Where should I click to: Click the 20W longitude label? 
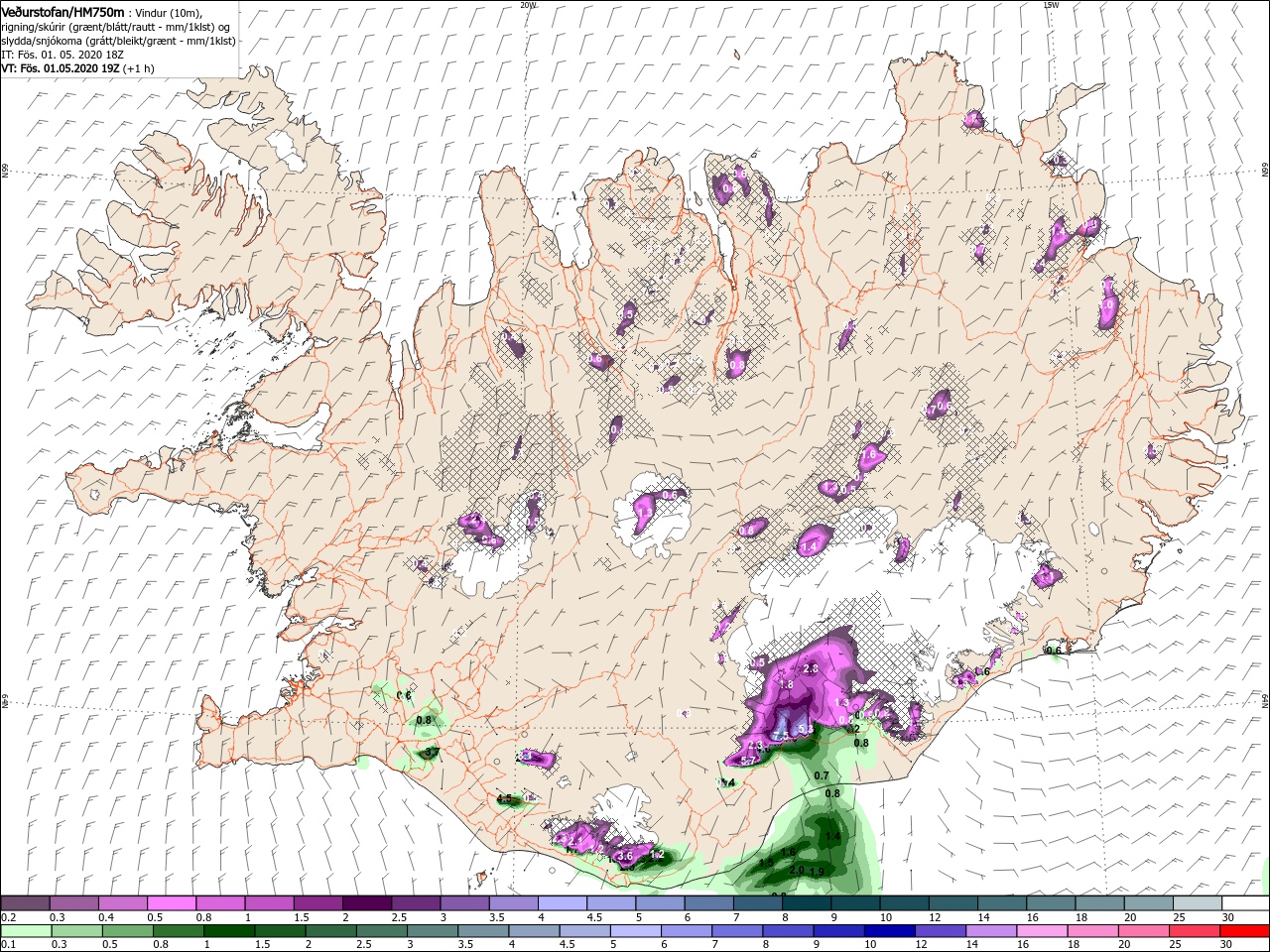point(528,5)
